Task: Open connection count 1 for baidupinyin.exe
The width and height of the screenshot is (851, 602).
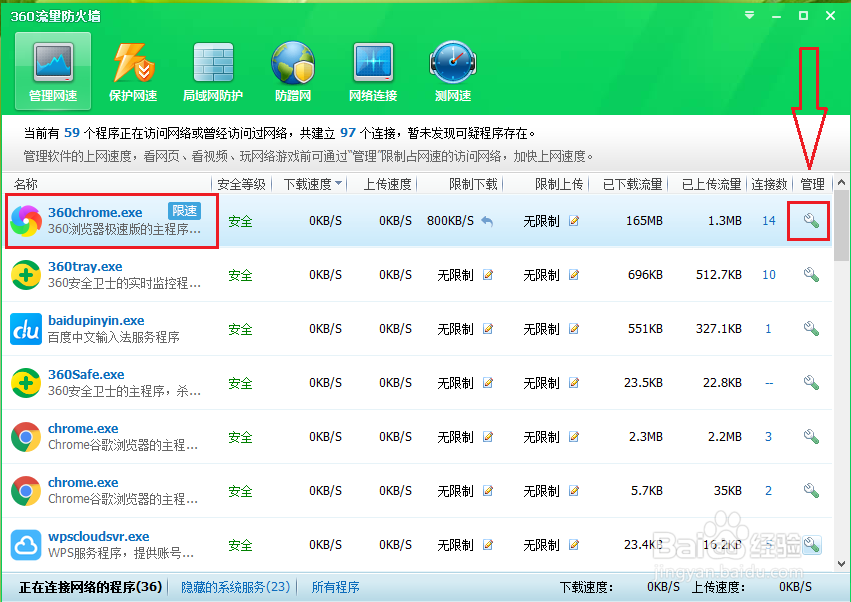Action: click(768, 328)
